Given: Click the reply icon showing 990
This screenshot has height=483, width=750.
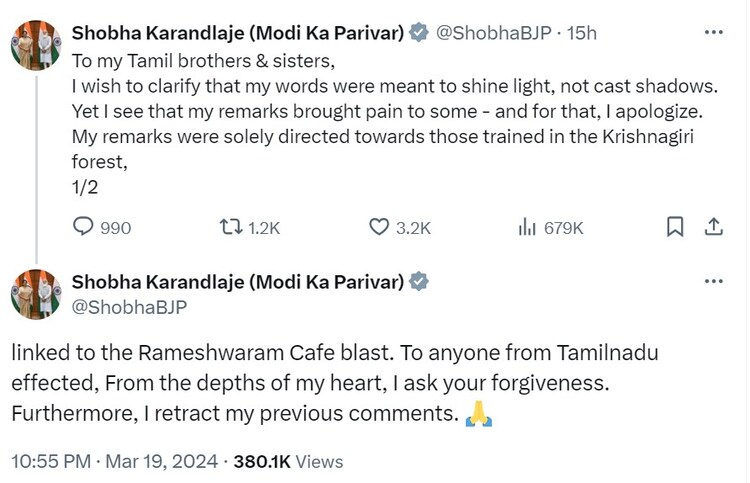Looking at the screenshot, I should coord(85,227).
